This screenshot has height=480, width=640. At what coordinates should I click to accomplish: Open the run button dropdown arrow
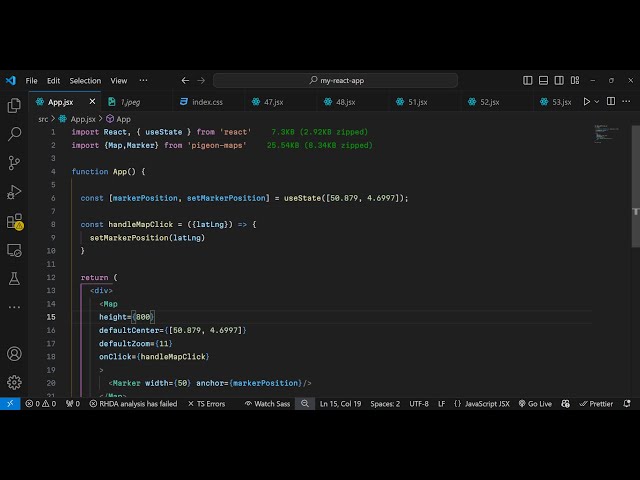pos(599,102)
